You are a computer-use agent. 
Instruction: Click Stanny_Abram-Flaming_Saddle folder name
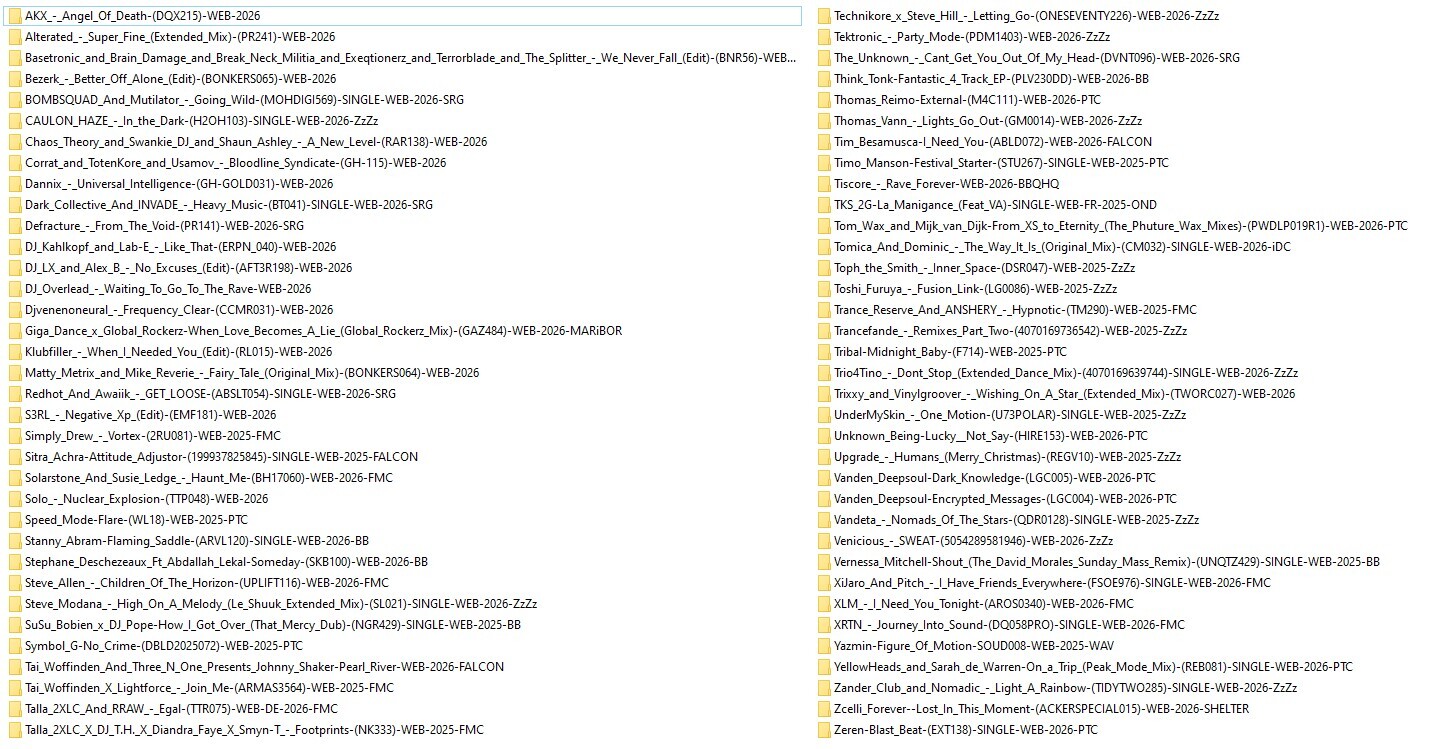pos(197,541)
